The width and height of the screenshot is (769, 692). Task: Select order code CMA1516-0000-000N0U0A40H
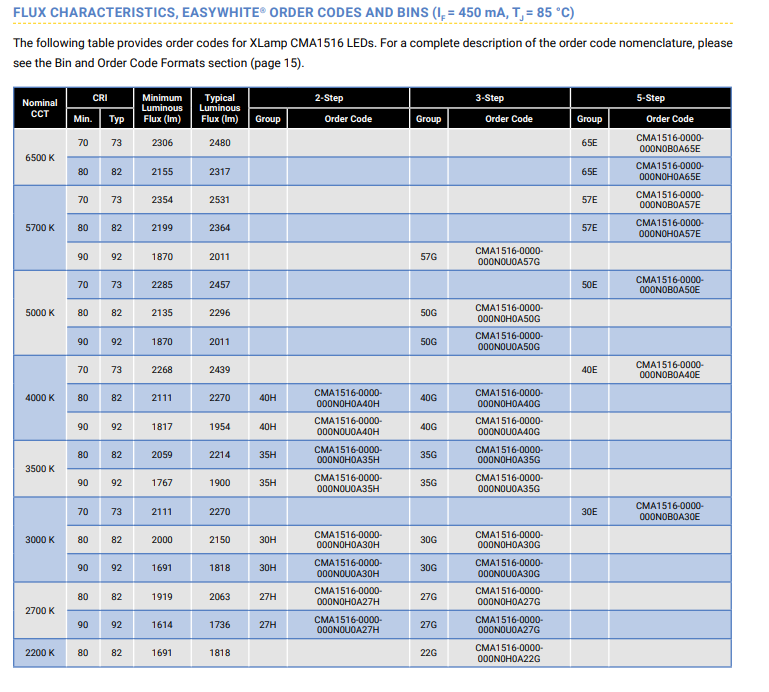pos(348,426)
